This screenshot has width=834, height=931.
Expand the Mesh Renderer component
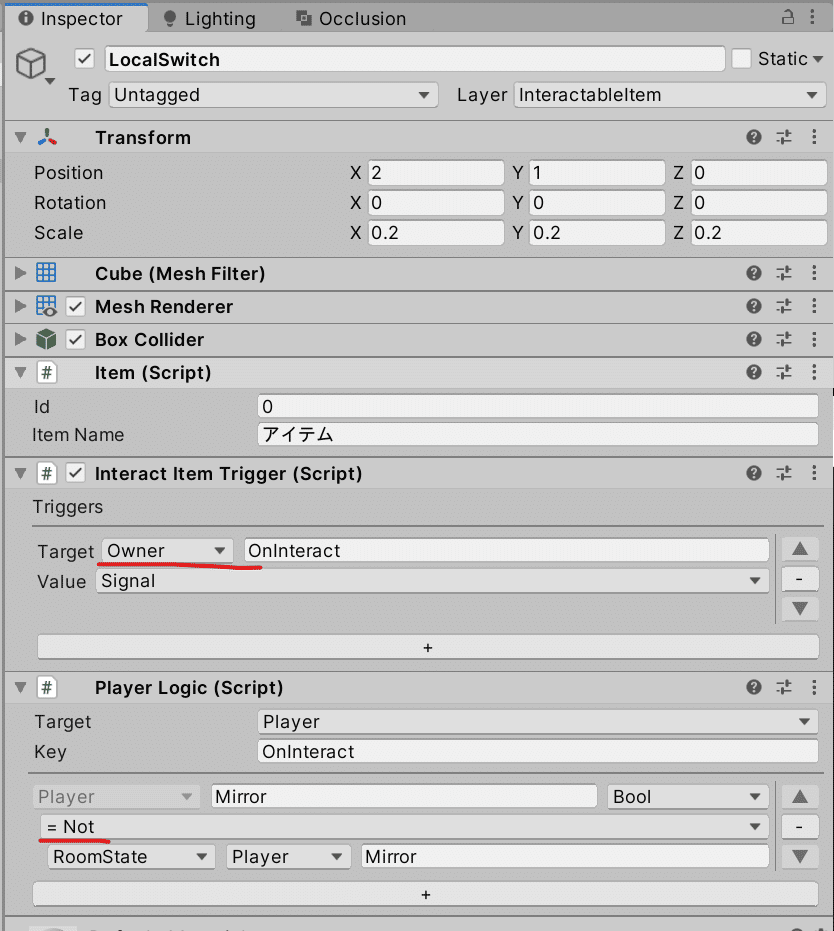point(21,306)
